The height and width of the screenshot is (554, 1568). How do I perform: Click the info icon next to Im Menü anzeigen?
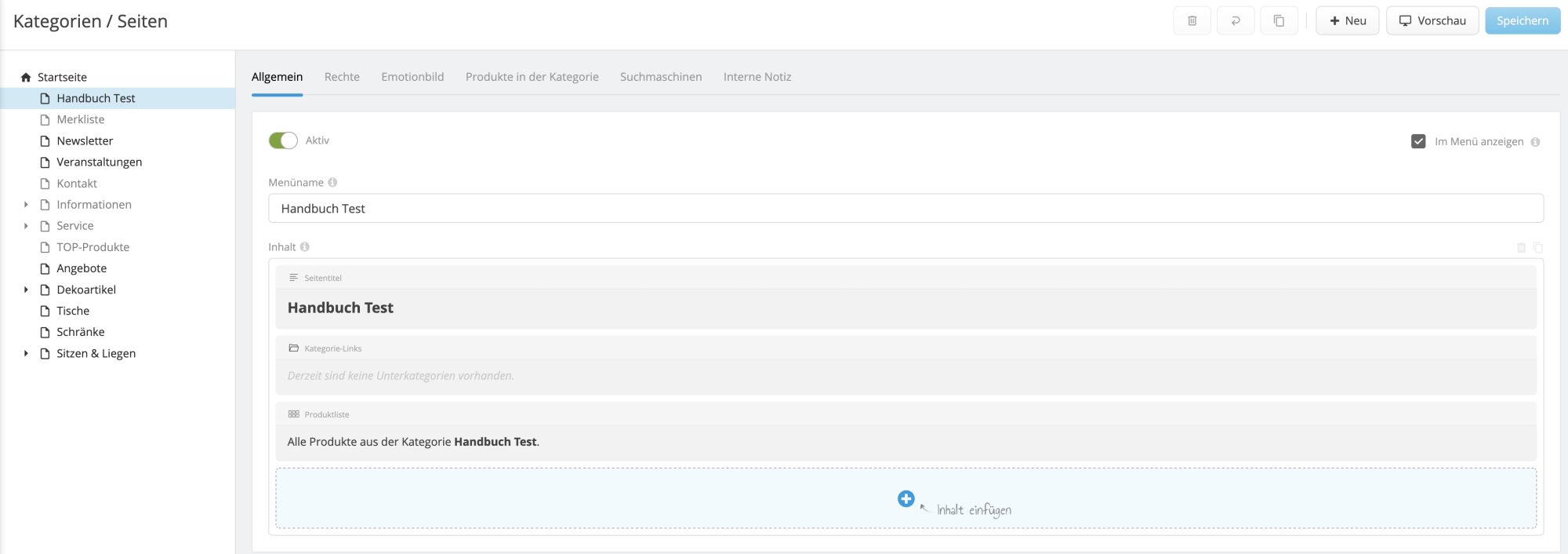1535,142
